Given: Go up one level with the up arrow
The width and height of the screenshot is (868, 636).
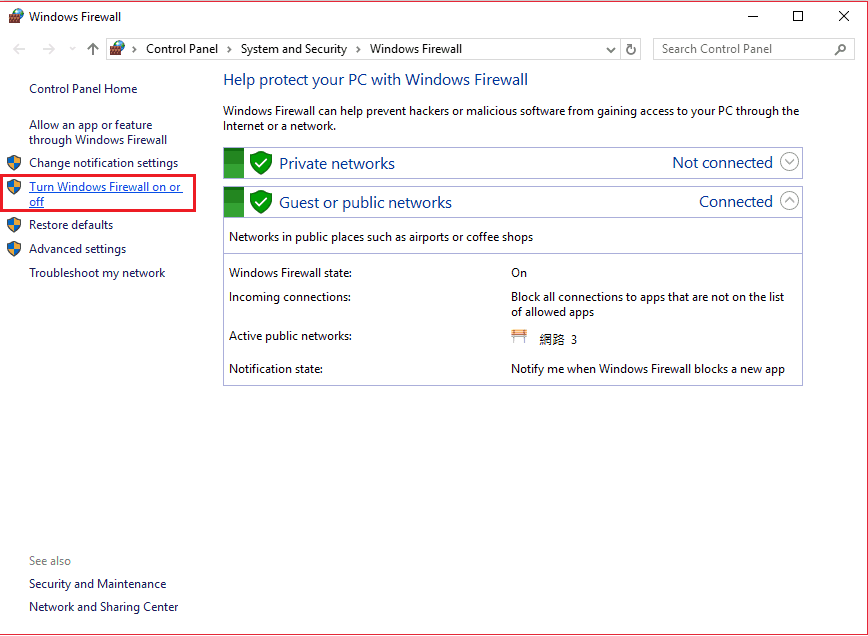Looking at the screenshot, I should pyautogui.click(x=92, y=49).
